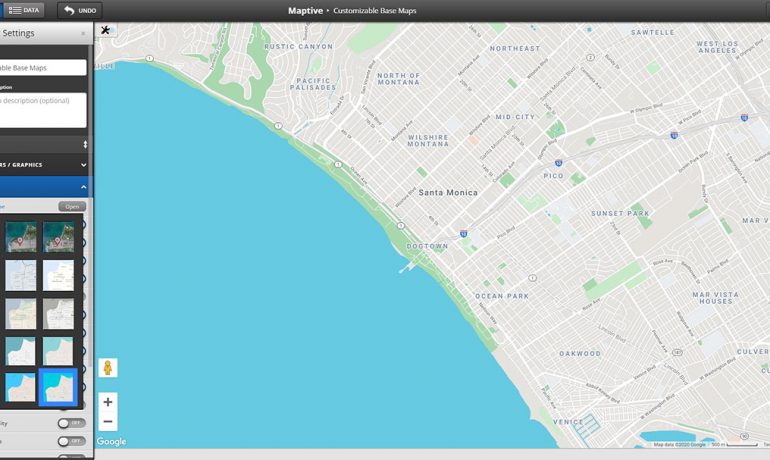Click the Route 2 marker near Northeast

point(591,57)
